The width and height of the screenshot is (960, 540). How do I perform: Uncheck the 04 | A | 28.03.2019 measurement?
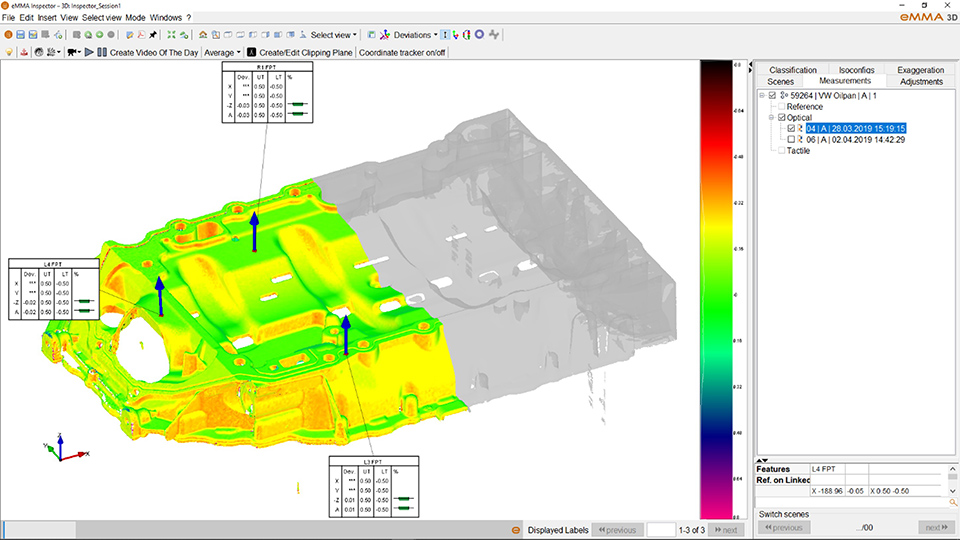[x=792, y=129]
